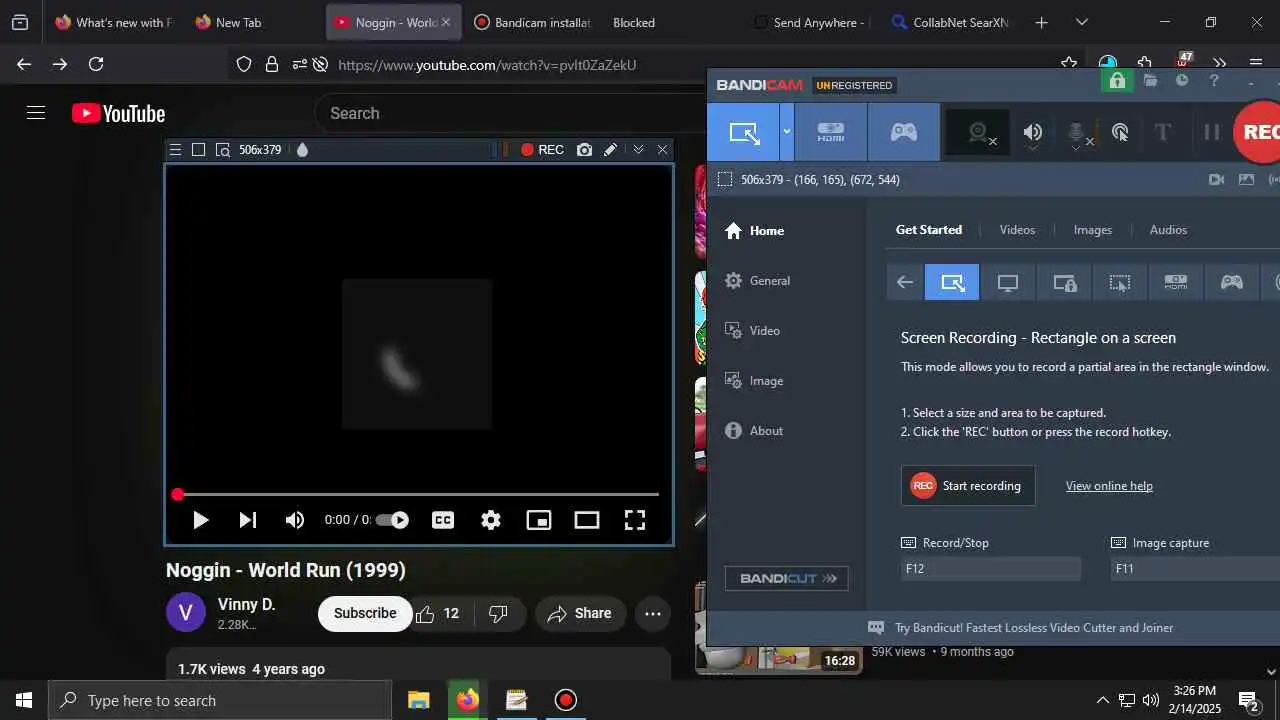
Task: Switch to the Get Started tab
Action: tap(929, 230)
